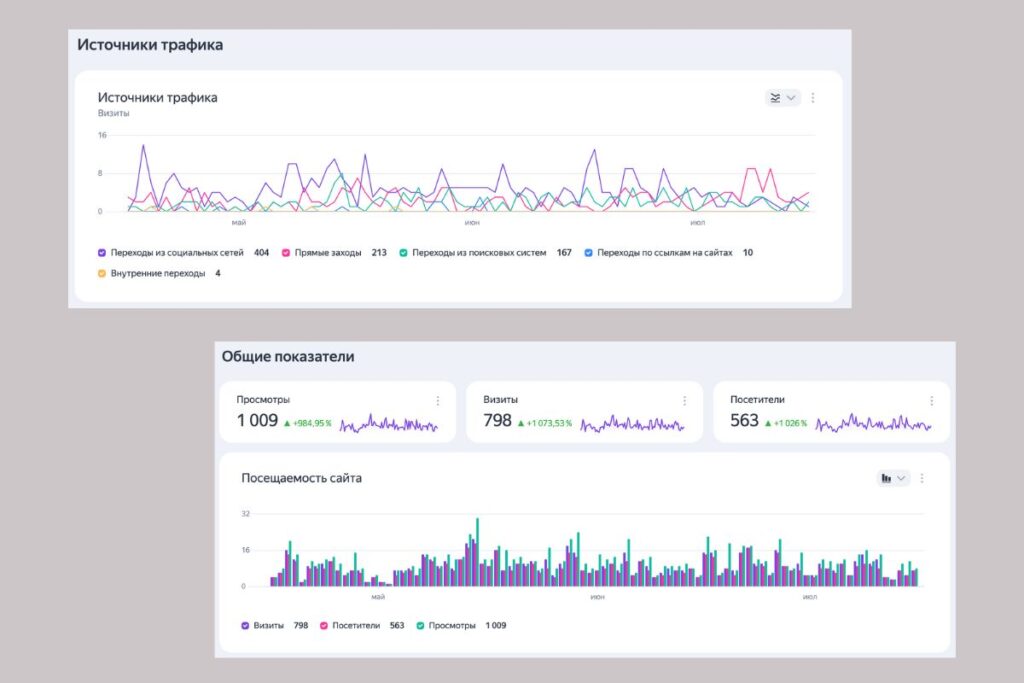Screen dimensions: 1024x683
Task: Click the count 213 next to Прямые заходы
Action: pos(379,253)
